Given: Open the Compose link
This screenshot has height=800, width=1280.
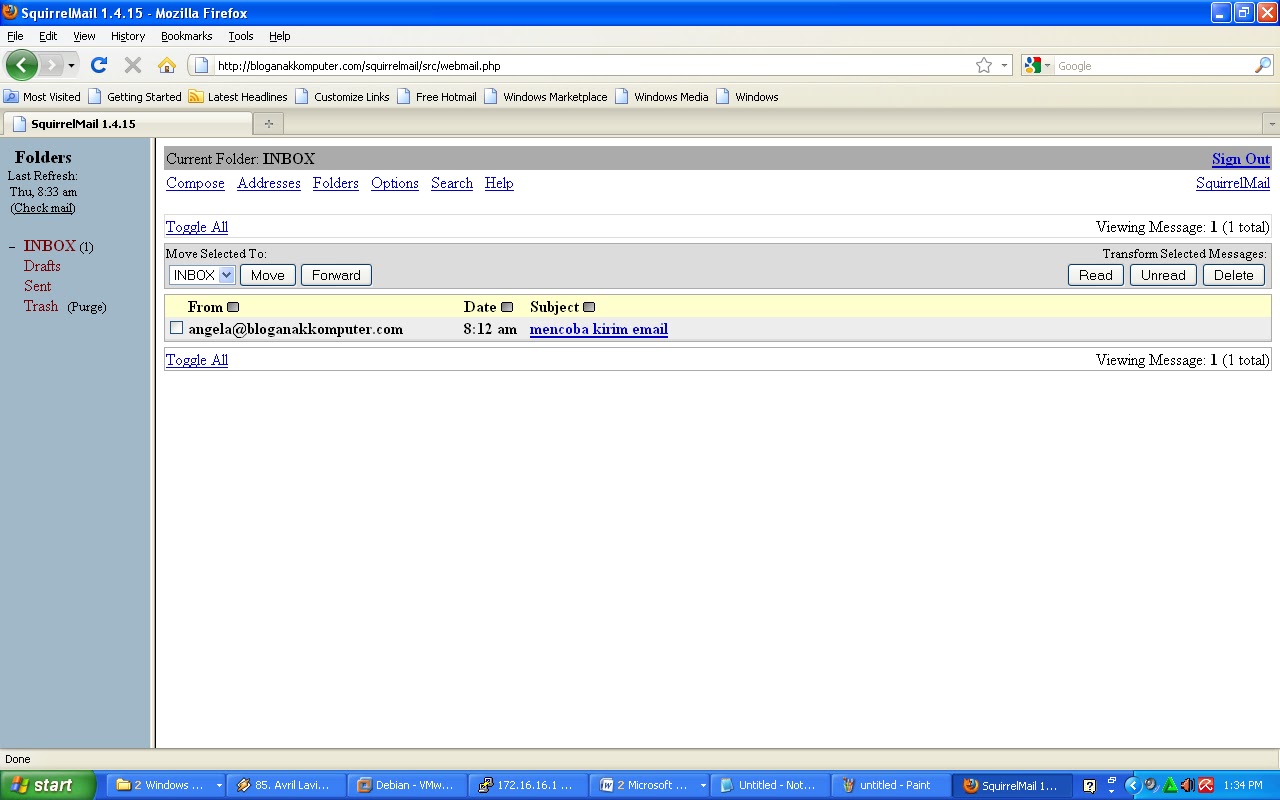Looking at the screenshot, I should pos(195,183).
